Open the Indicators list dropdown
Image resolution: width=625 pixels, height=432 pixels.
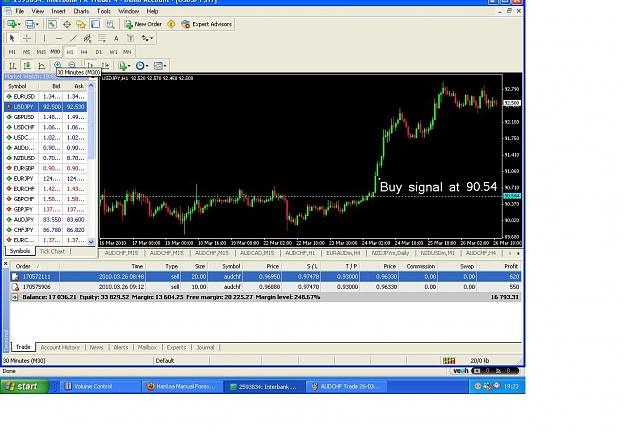point(124,66)
